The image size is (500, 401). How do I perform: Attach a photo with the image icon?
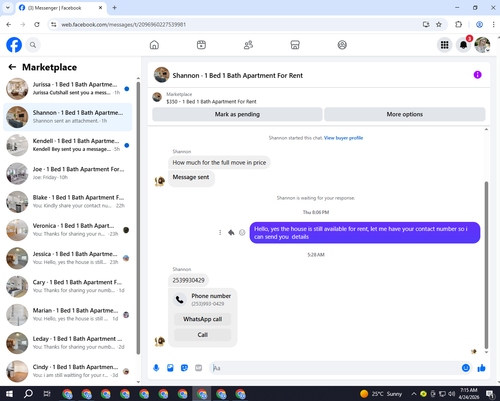point(170,368)
